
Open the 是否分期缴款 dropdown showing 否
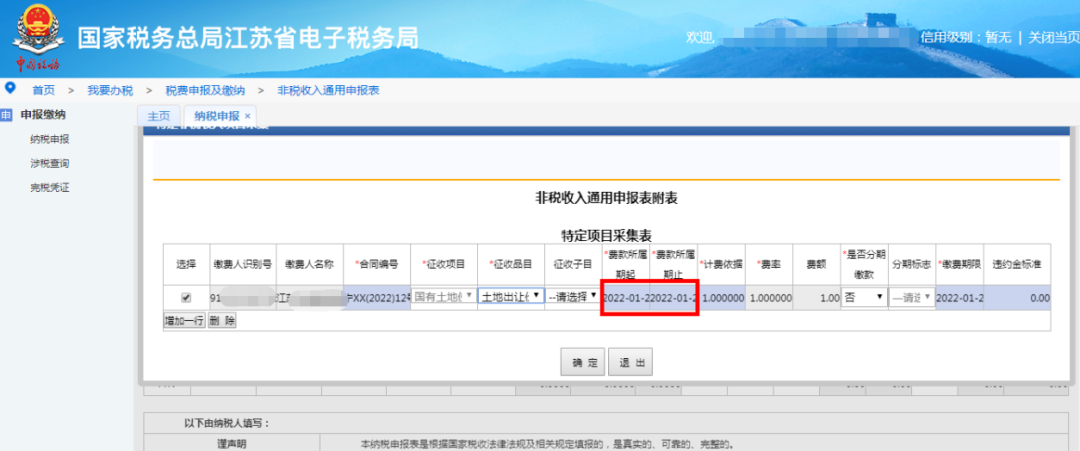(864, 297)
